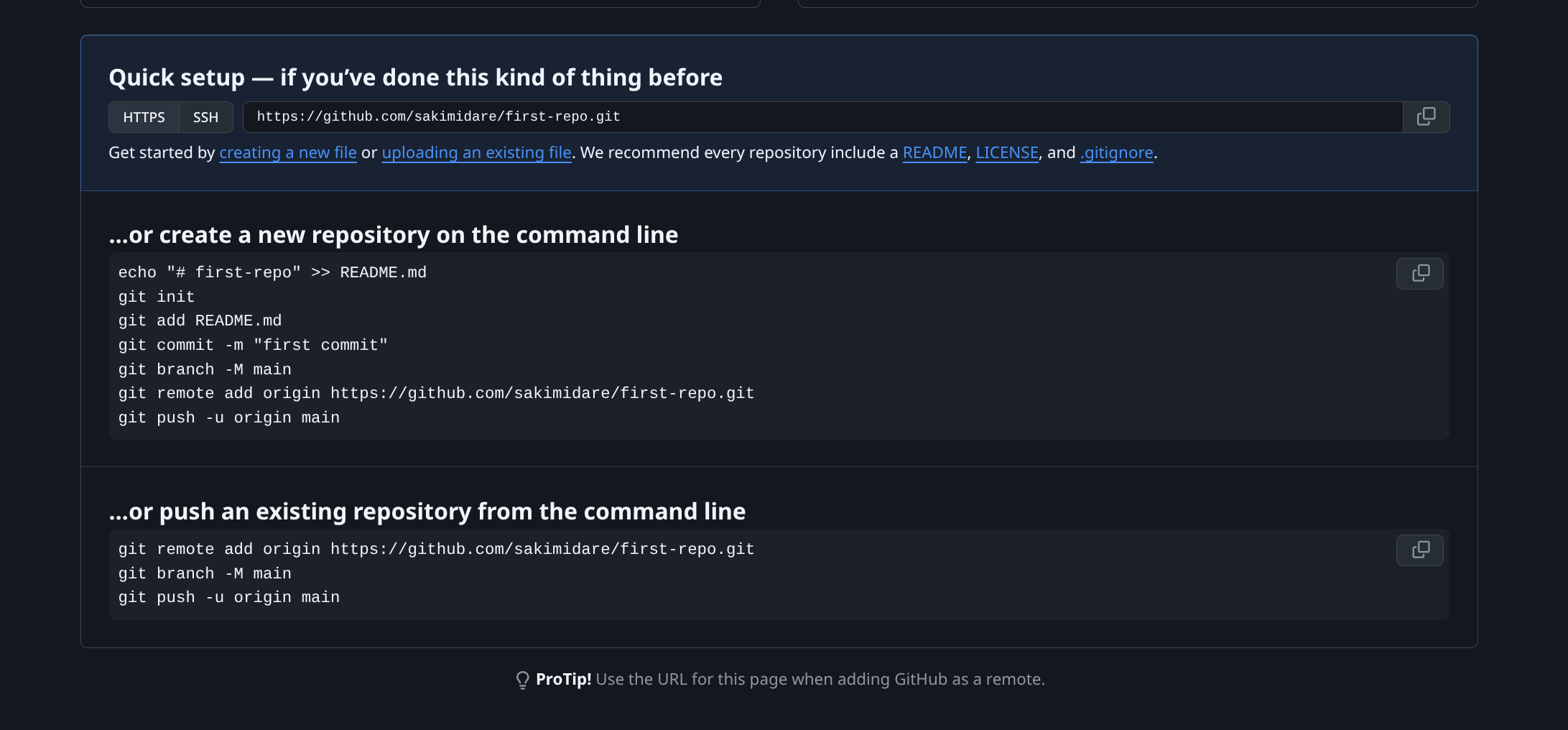Click the "push an existing repository" heading
The height and width of the screenshot is (730, 1568).
[x=427, y=512]
